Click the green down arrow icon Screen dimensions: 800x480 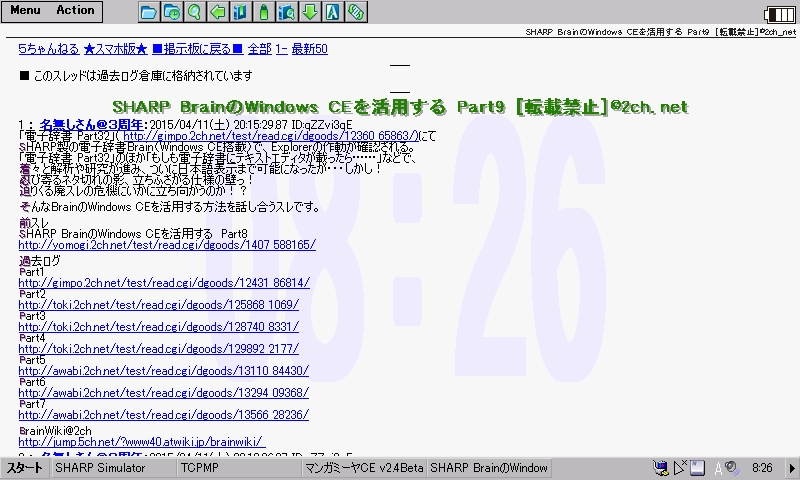pyautogui.click(x=310, y=12)
